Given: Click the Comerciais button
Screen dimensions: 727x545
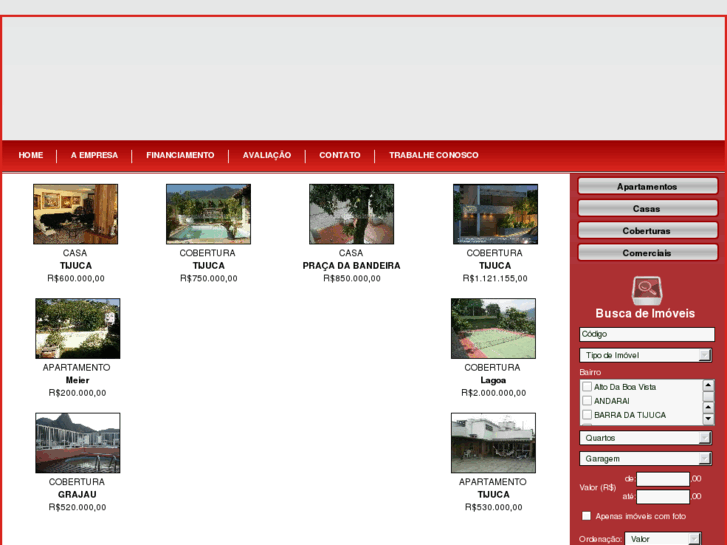Looking at the screenshot, I should [x=647, y=253].
